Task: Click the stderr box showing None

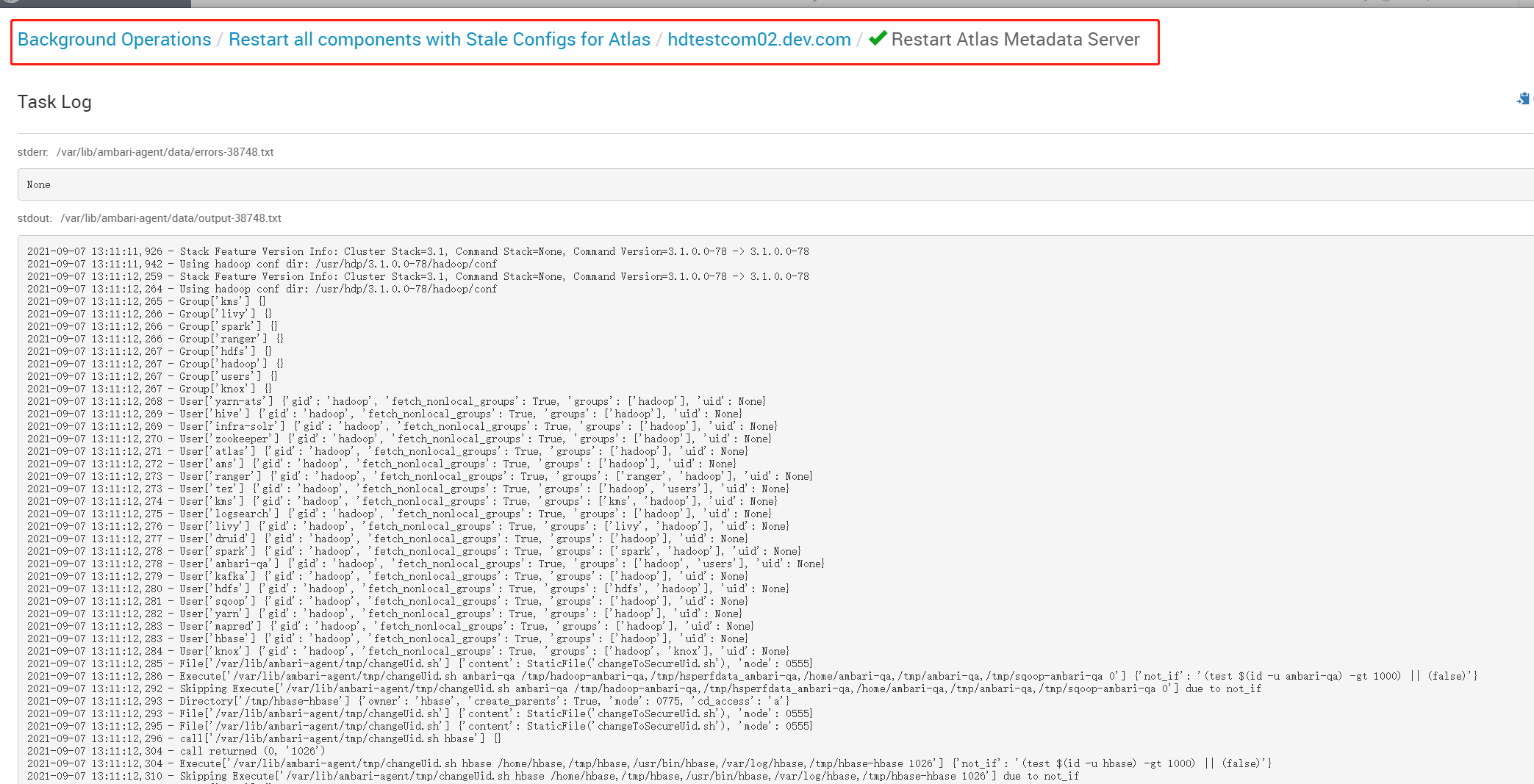Action: click(x=775, y=184)
